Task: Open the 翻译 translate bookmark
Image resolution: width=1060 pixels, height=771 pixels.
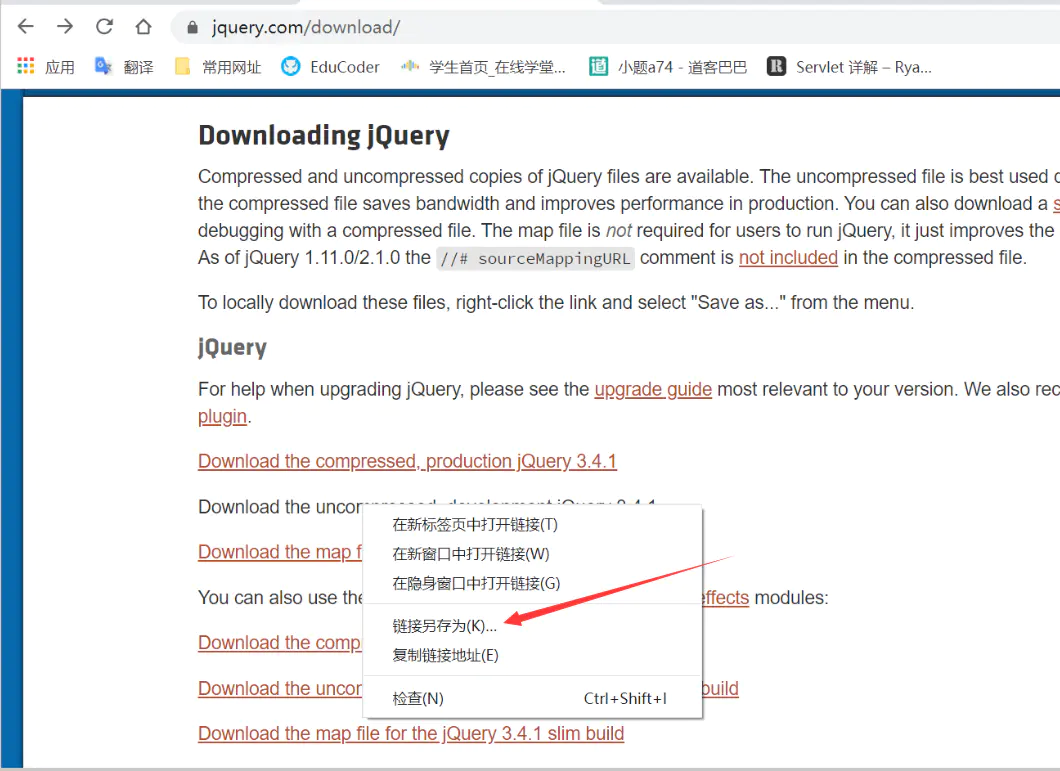Action: pos(124,66)
